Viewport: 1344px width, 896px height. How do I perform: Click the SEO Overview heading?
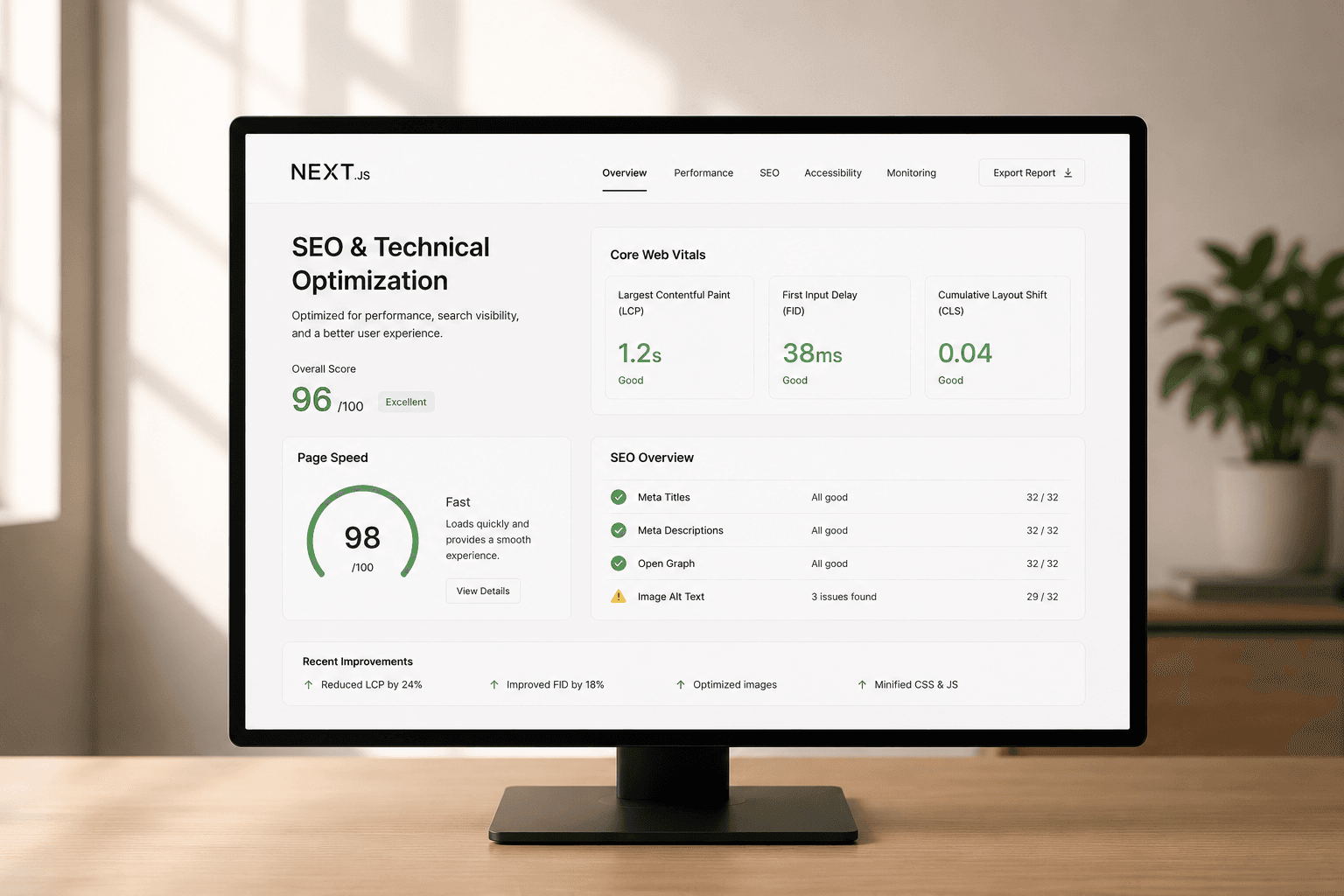(652, 458)
